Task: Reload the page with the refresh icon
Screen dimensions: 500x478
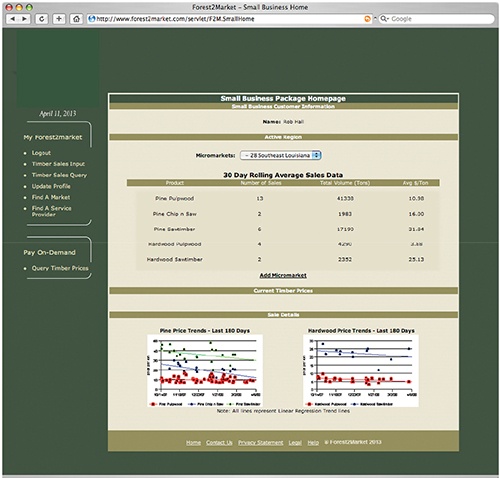Action: point(42,19)
